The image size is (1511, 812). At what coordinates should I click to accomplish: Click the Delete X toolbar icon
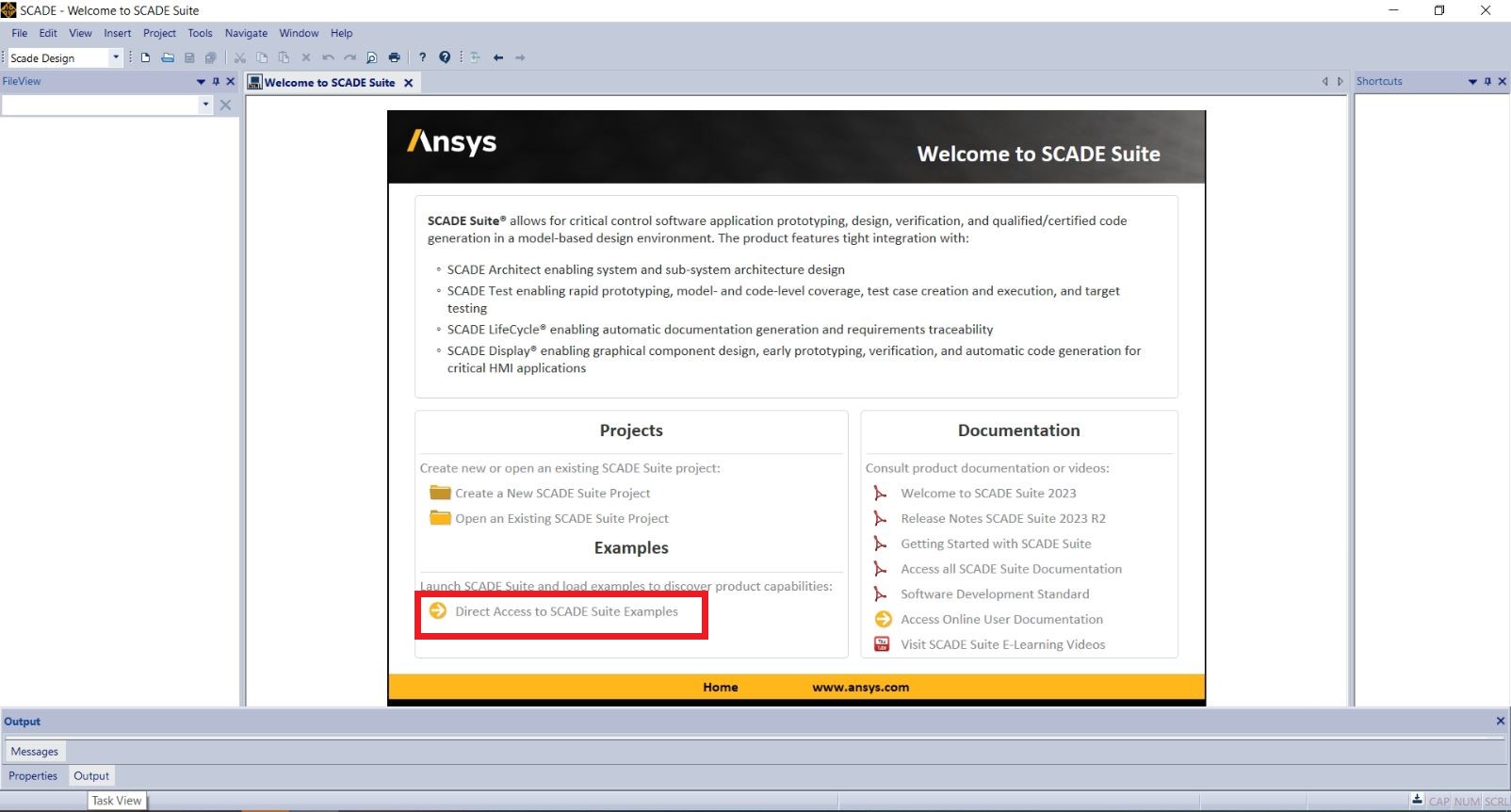pyautogui.click(x=305, y=57)
